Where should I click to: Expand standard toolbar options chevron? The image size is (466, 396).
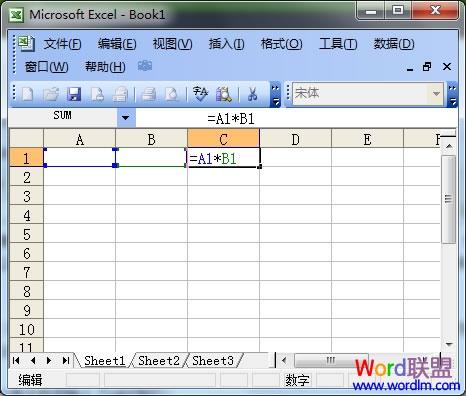click(275, 94)
